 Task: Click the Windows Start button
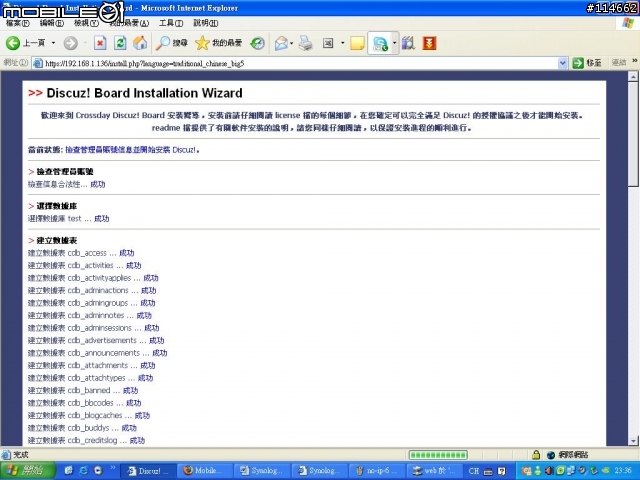point(28,470)
